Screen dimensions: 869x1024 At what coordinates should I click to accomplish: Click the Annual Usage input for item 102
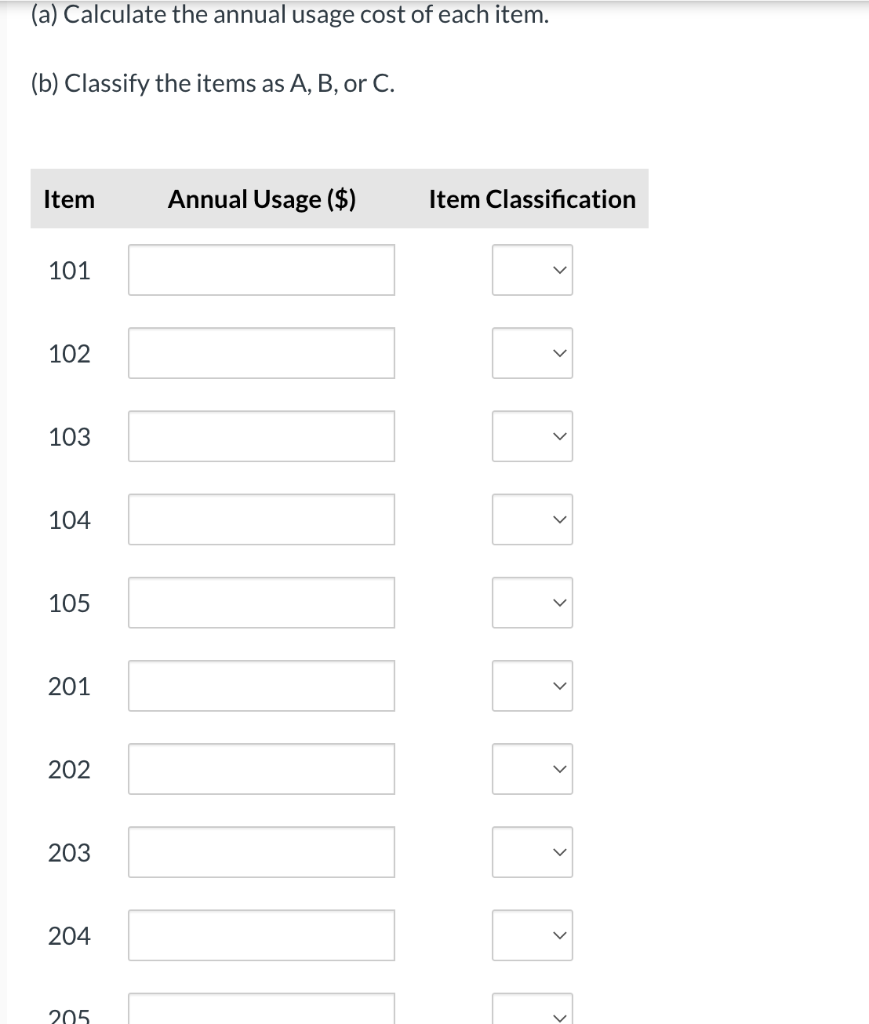[261, 352]
